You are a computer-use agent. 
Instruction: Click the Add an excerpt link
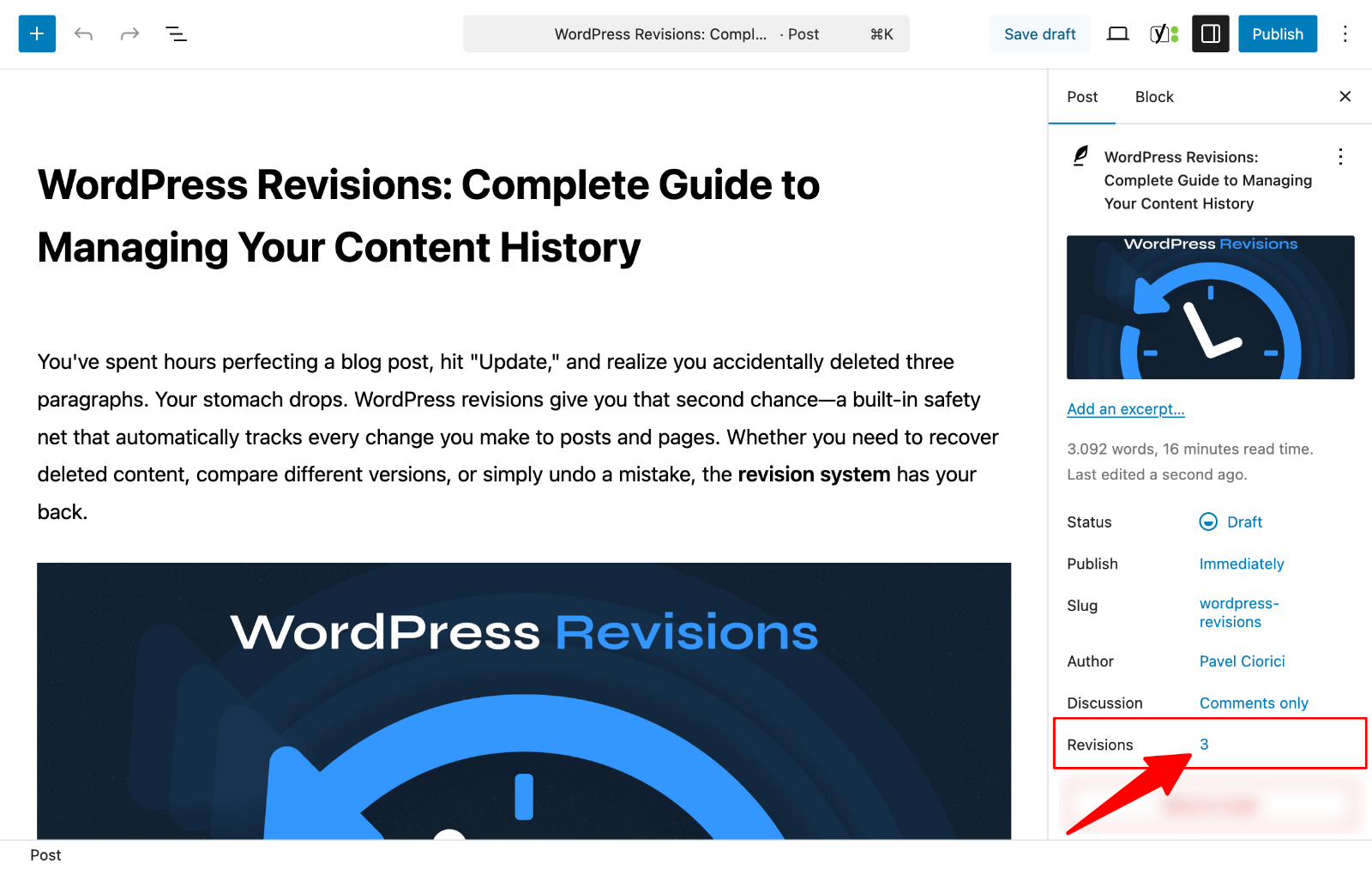pos(1125,409)
